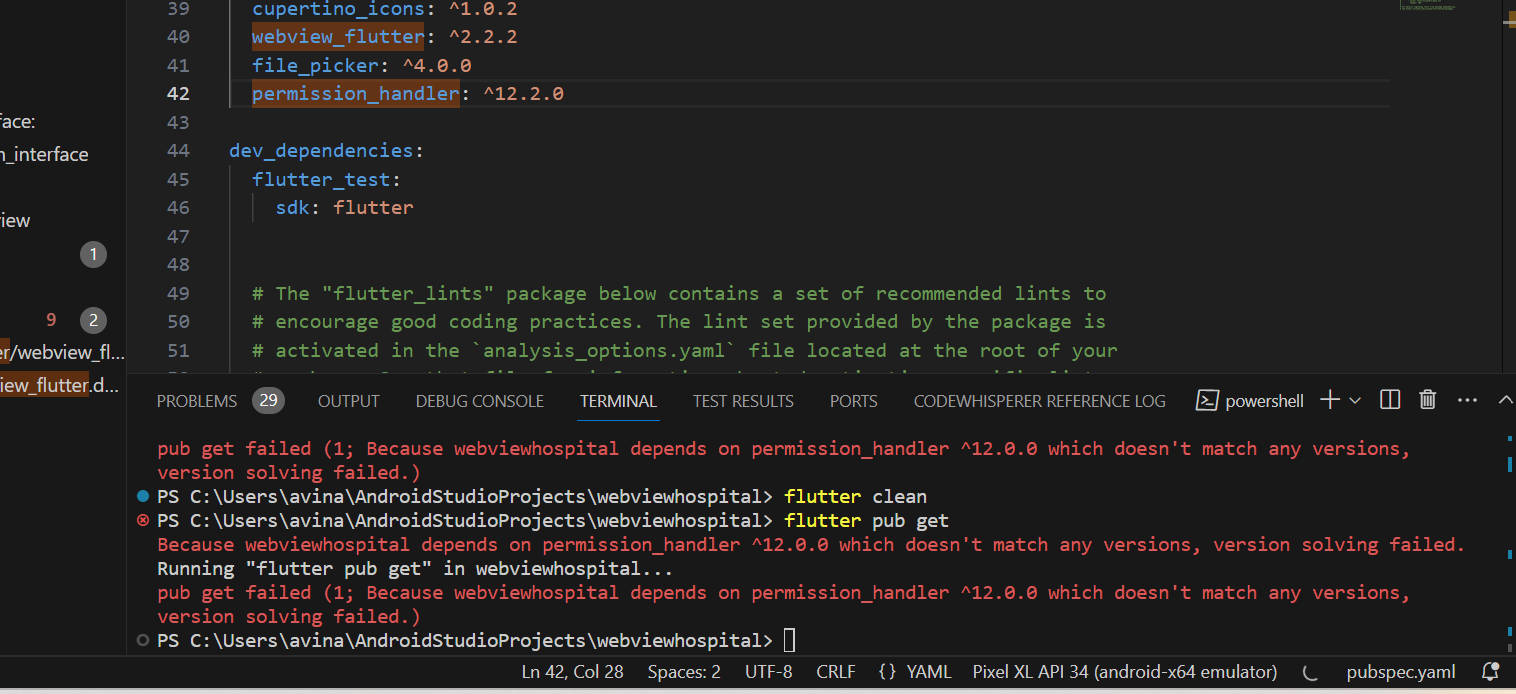The image size is (1516, 694).
Task: Open the launch profile dropdown arrow beside plus
Action: pos(1355,401)
